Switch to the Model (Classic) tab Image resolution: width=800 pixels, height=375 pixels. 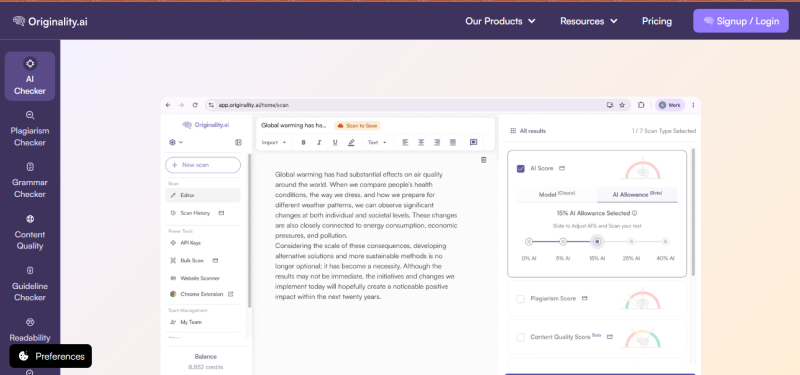[x=557, y=194]
